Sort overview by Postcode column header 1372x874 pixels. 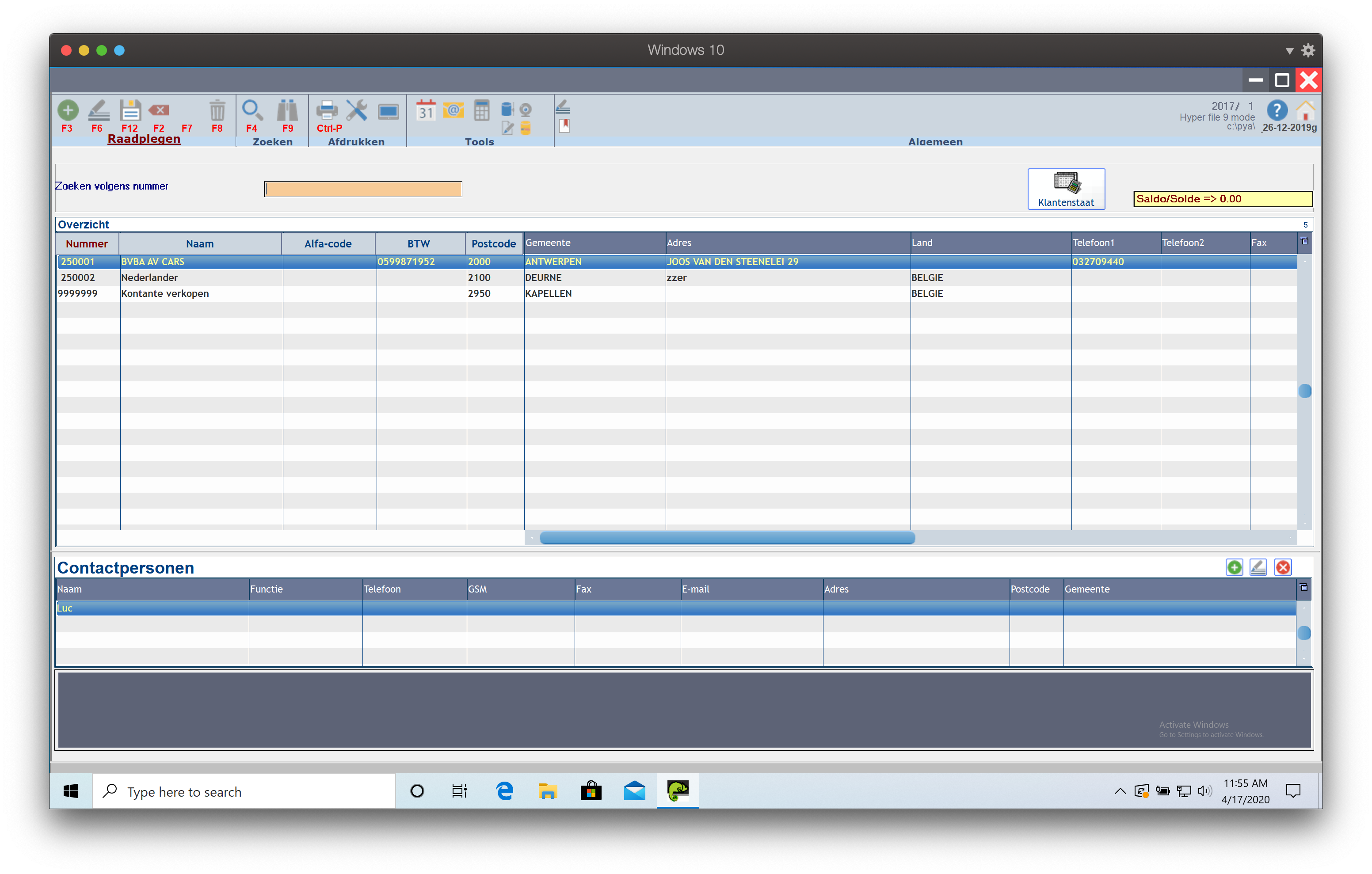coord(493,244)
